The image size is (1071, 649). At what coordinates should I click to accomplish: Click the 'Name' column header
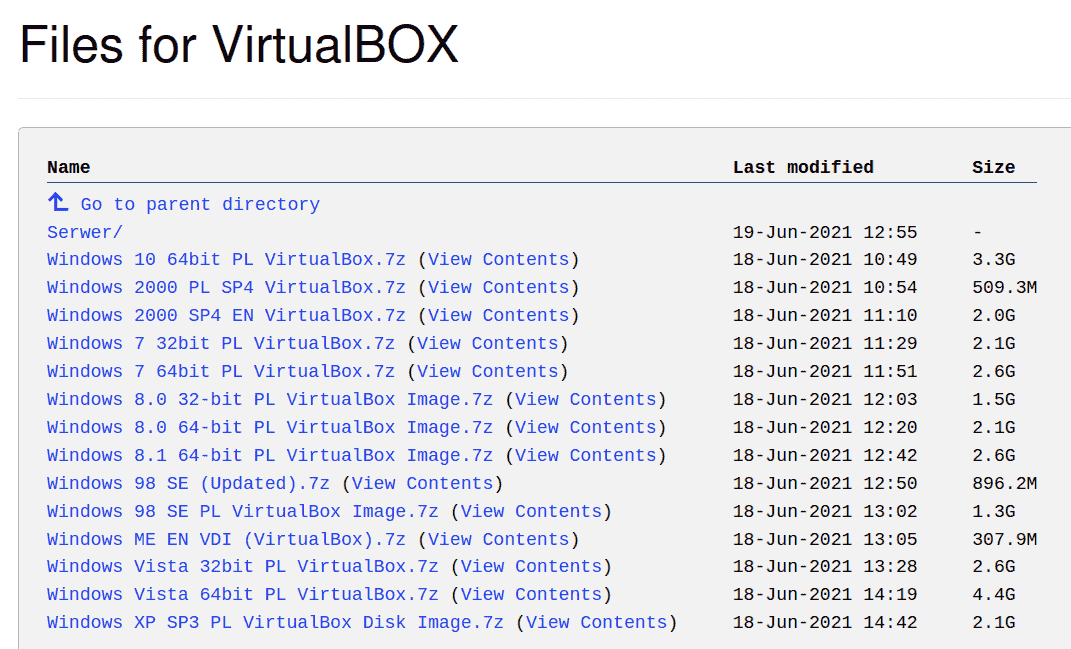pos(68,167)
